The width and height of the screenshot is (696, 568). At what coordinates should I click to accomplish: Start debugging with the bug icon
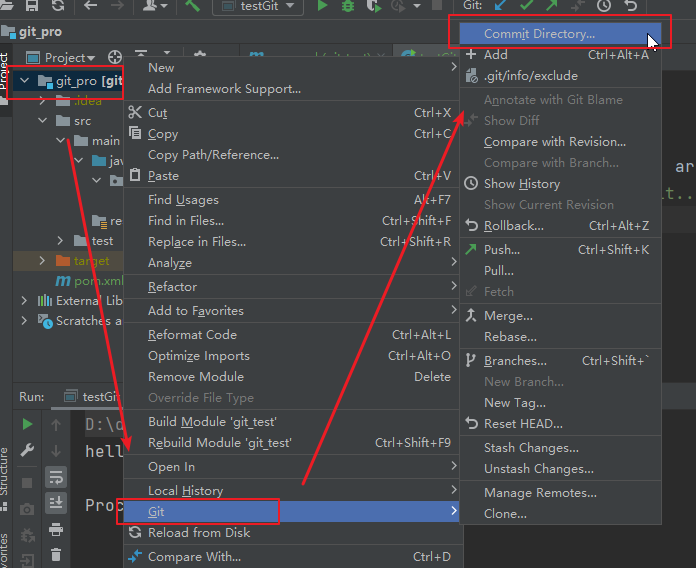348,6
